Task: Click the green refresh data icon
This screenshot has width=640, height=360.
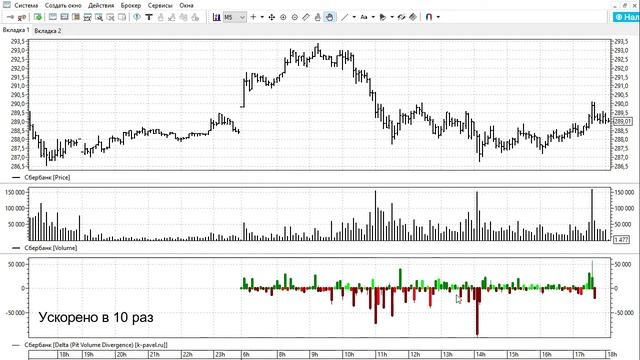Action: pos(38,17)
